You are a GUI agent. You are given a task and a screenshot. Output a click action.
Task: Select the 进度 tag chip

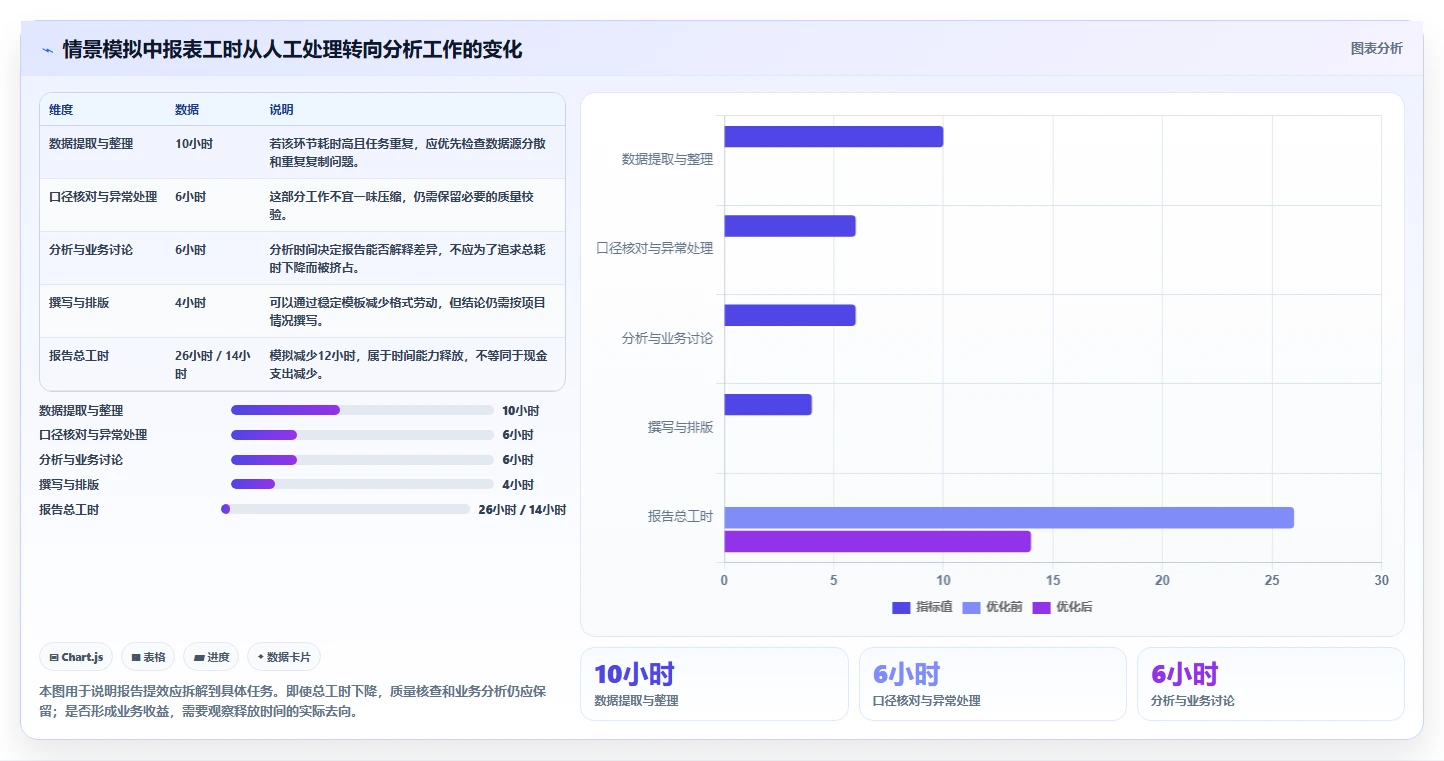point(211,657)
